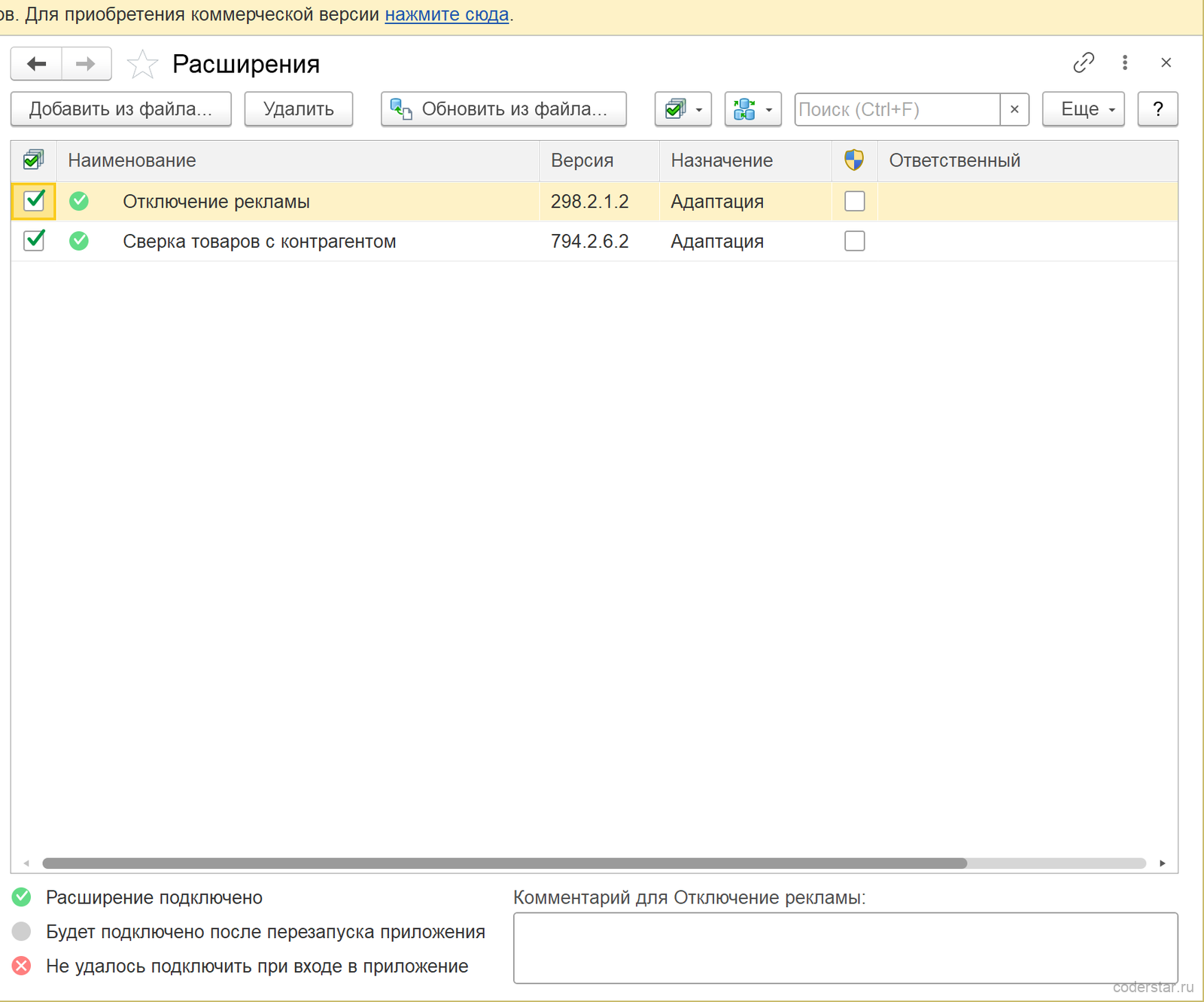Screen dimensions: 1204x1002
Task: Click Адаптация cell in Сверка товаров row
Action: [717, 242]
